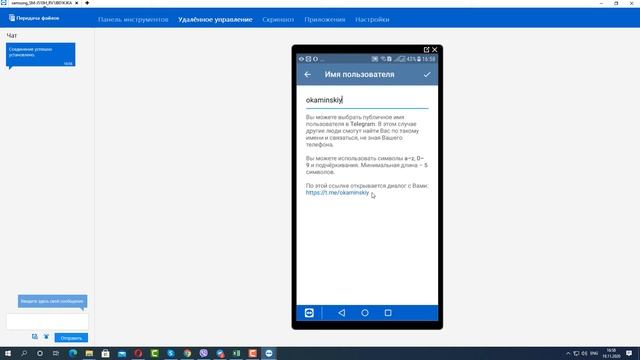Viewport: 640px width, 360px height.
Task: Open the orange PowerPoint icon in the taskbar
Action: (x=253, y=353)
